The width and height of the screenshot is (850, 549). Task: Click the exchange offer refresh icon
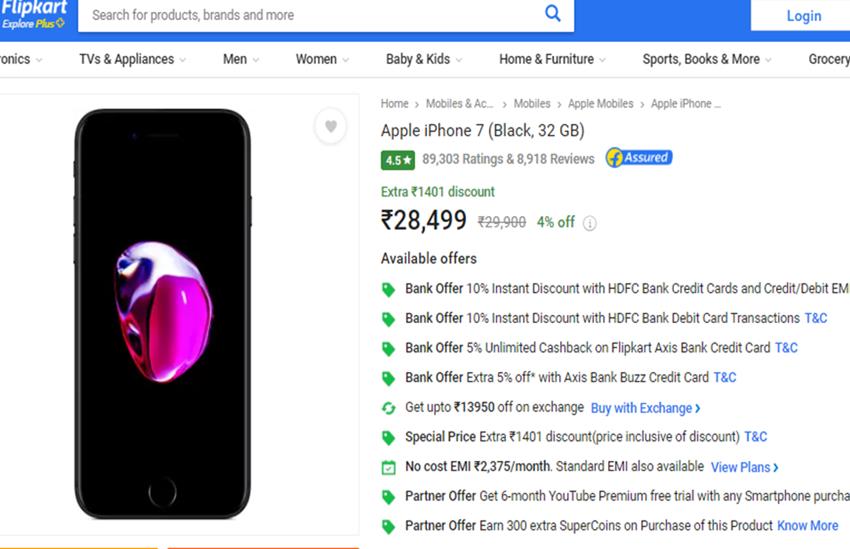389,408
